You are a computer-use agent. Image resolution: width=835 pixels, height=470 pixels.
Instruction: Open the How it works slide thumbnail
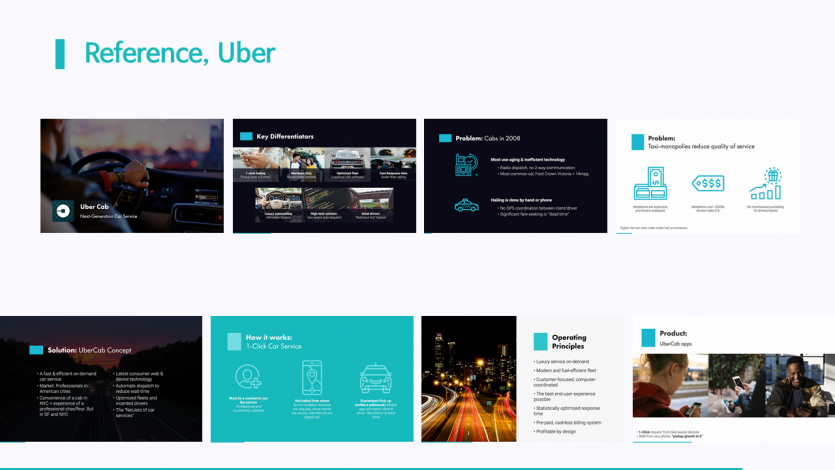pos(312,379)
